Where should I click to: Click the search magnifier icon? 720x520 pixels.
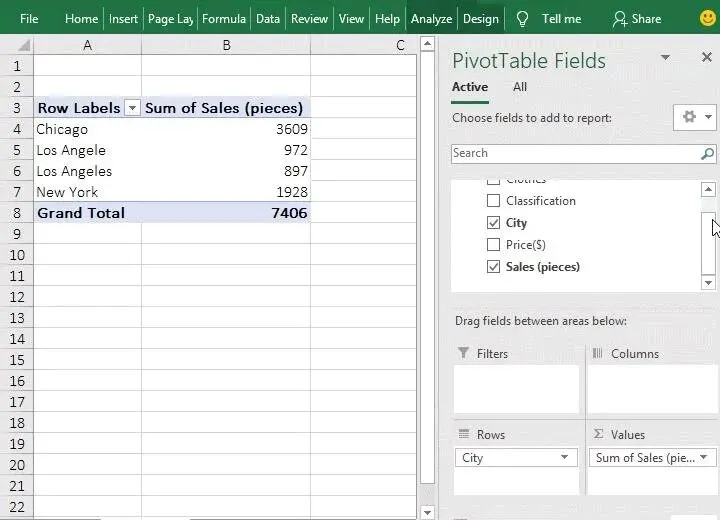click(707, 154)
